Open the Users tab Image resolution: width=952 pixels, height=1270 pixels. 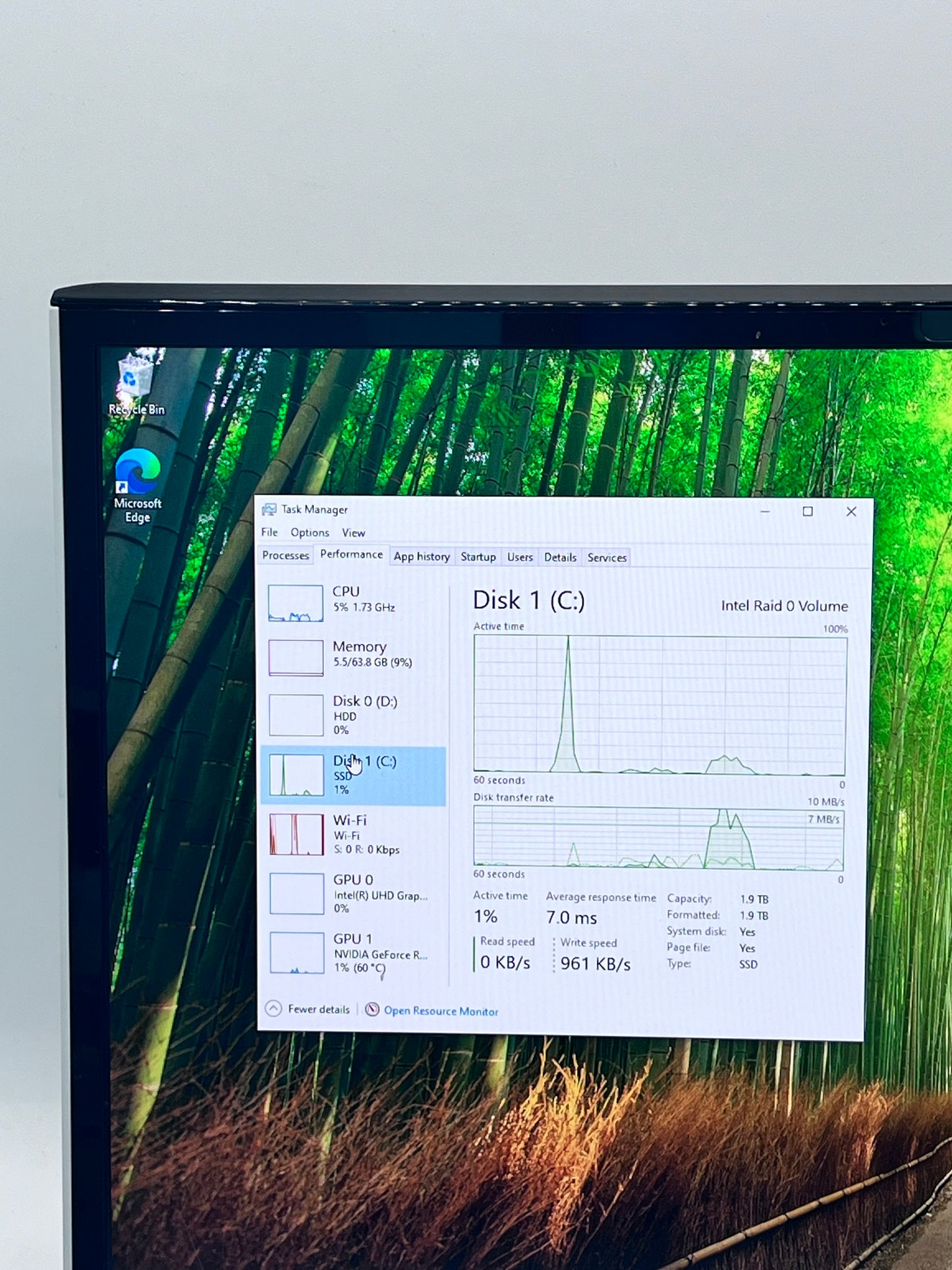(x=520, y=557)
